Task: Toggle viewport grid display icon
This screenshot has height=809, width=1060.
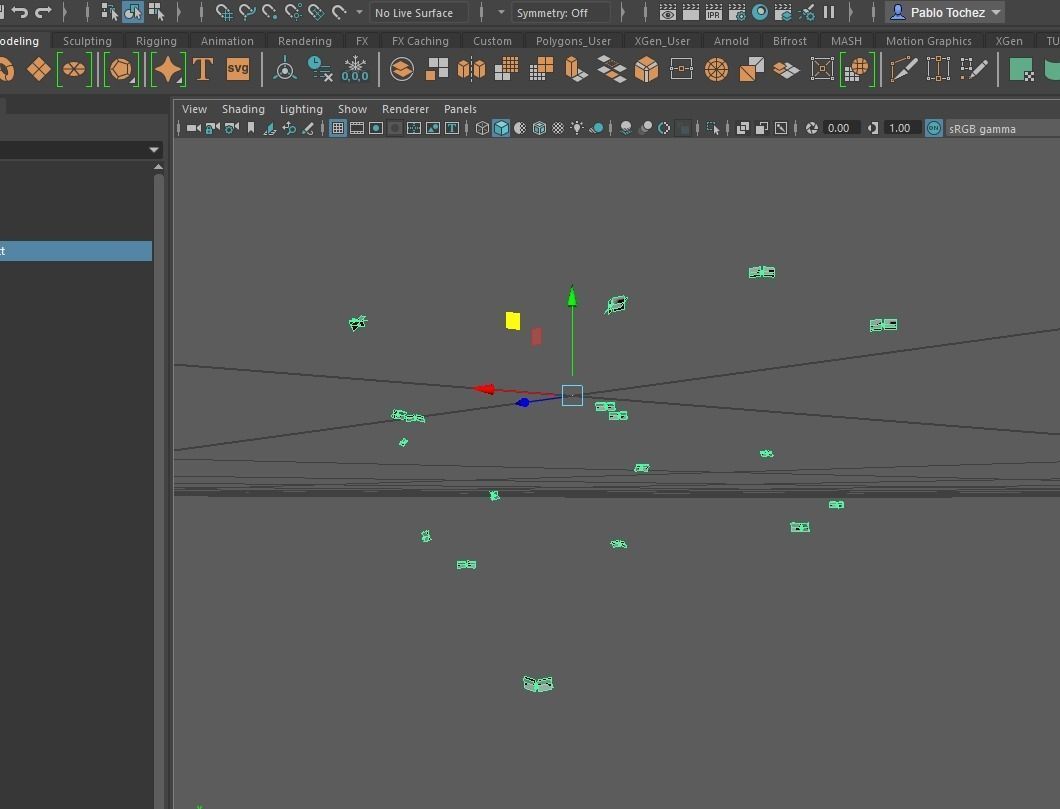Action: point(338,128)
